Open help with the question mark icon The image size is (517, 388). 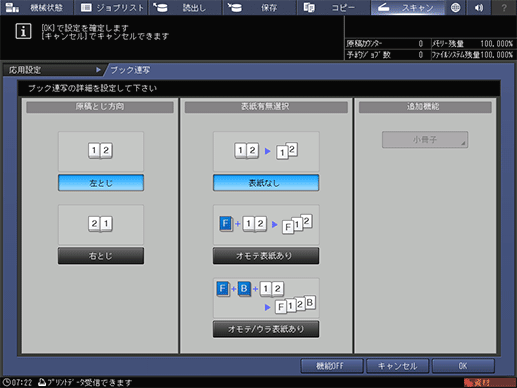[x=504, y=7]
